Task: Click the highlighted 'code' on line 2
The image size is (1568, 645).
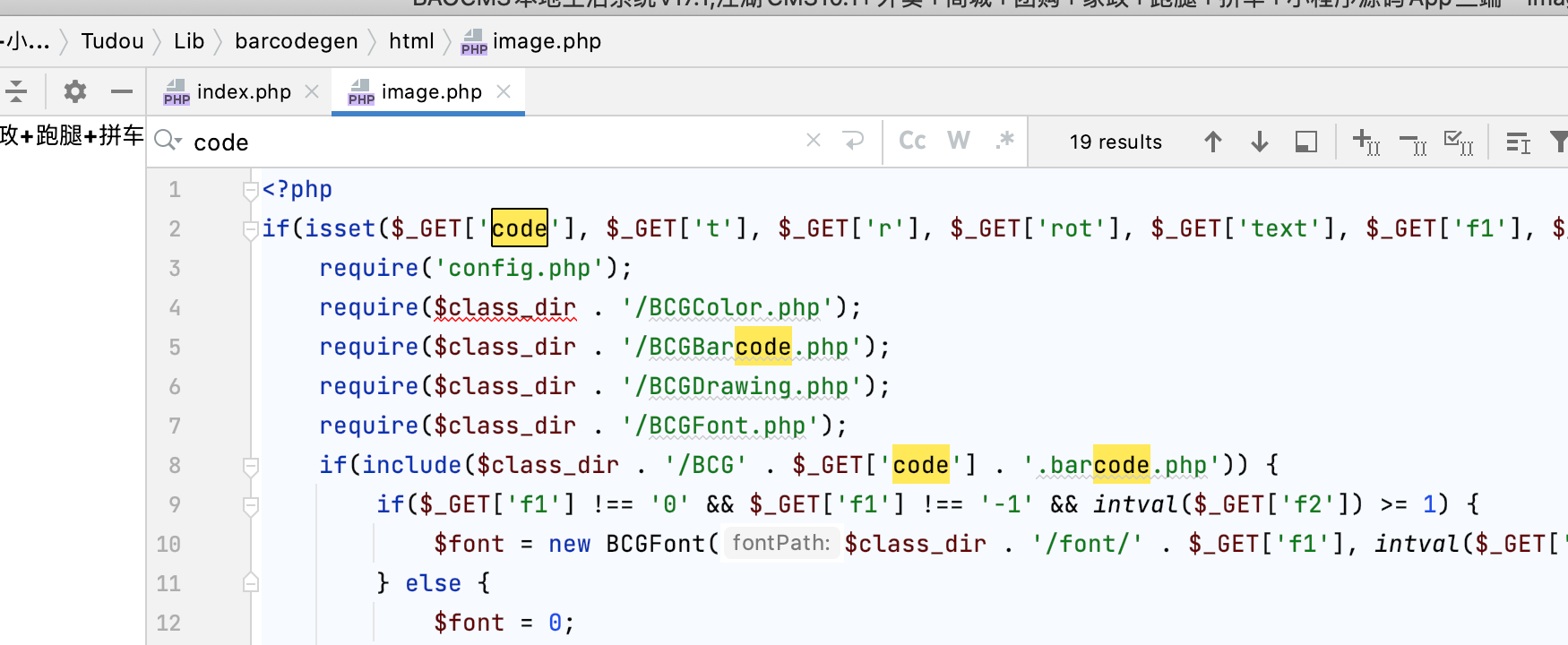Action: 520,228
